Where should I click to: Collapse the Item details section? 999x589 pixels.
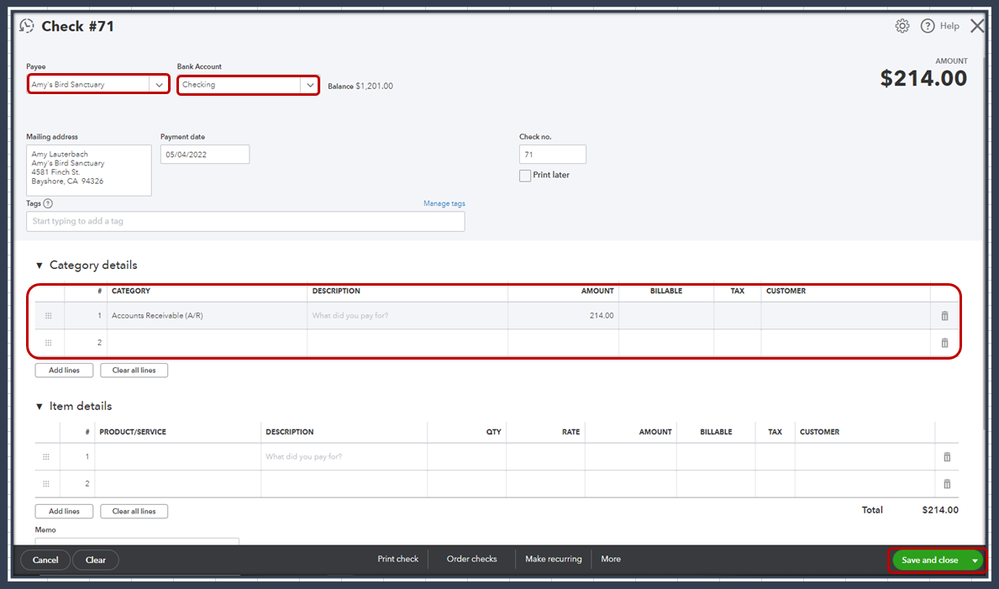tap(39, 406)
